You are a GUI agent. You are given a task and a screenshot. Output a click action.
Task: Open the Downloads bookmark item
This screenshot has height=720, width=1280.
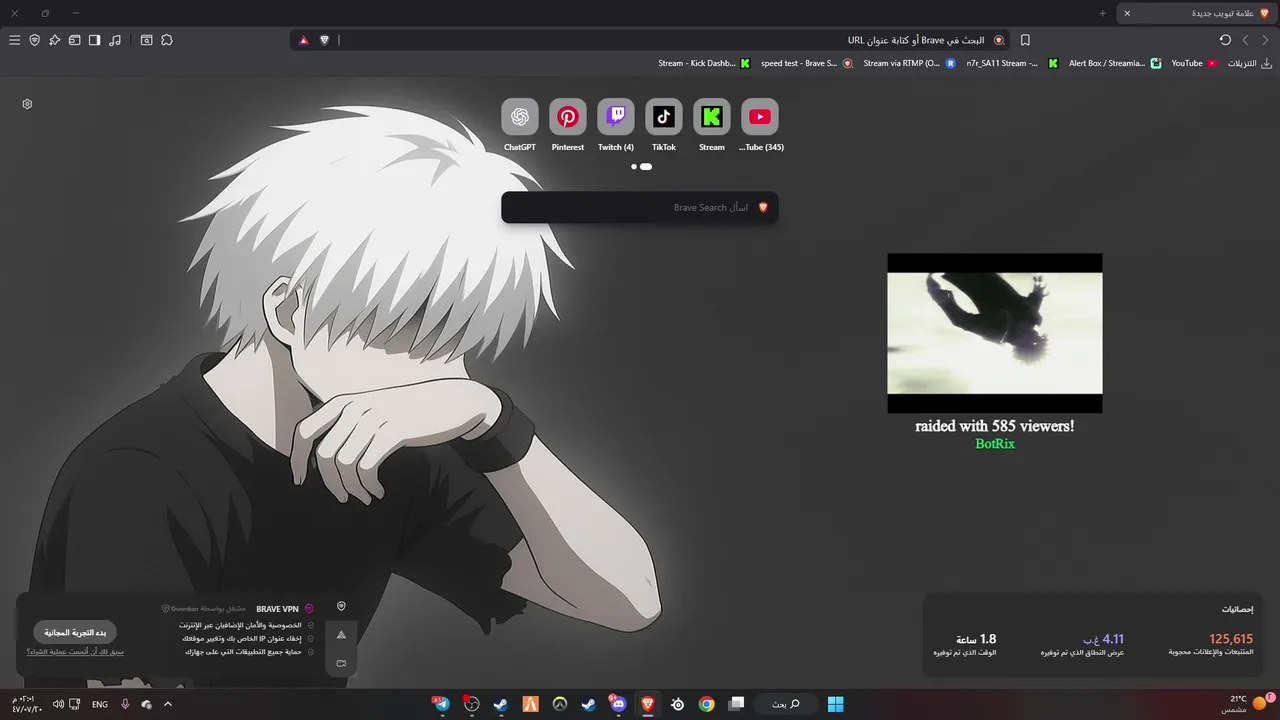coord(1248,63)
